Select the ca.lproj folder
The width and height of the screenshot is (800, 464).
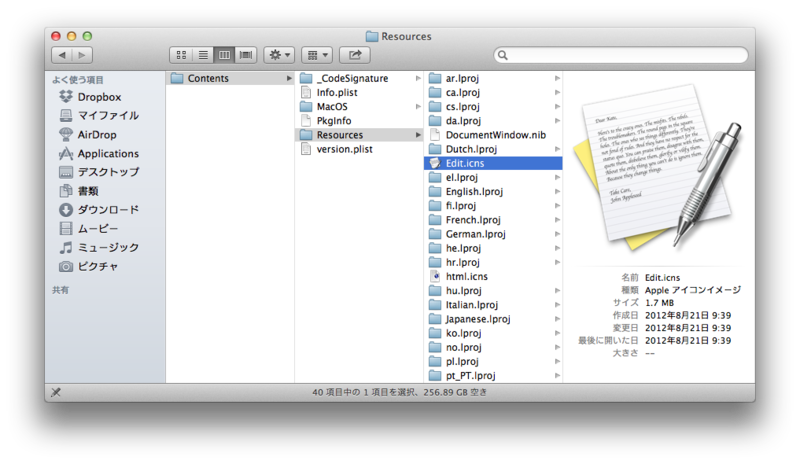click(493, 92)
